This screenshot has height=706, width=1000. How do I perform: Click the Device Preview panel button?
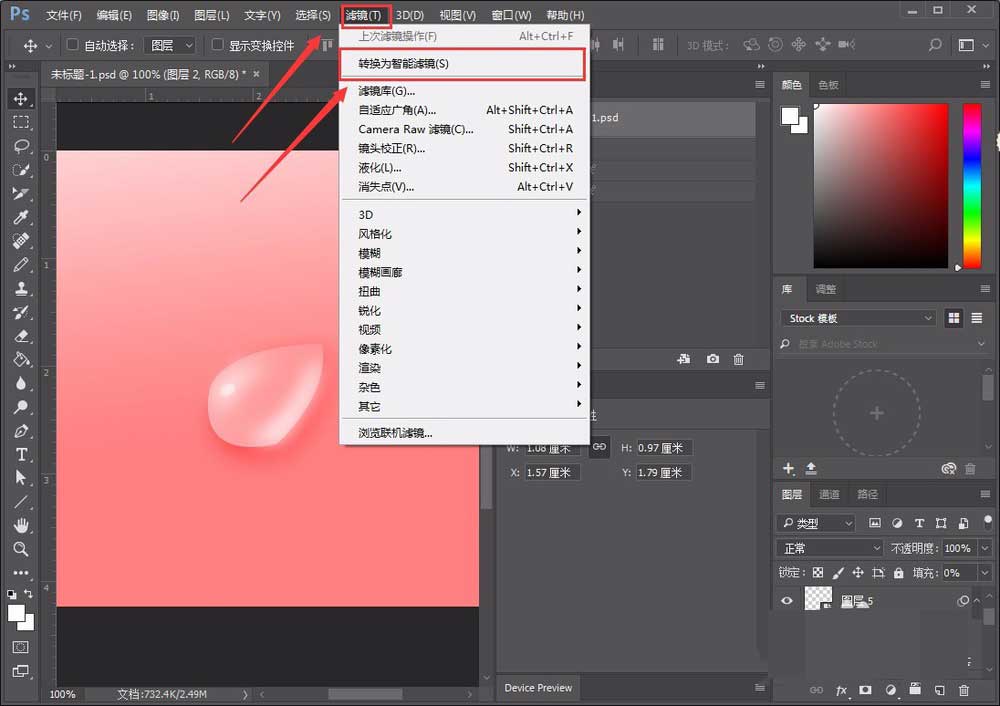click(x=538, y=687)
